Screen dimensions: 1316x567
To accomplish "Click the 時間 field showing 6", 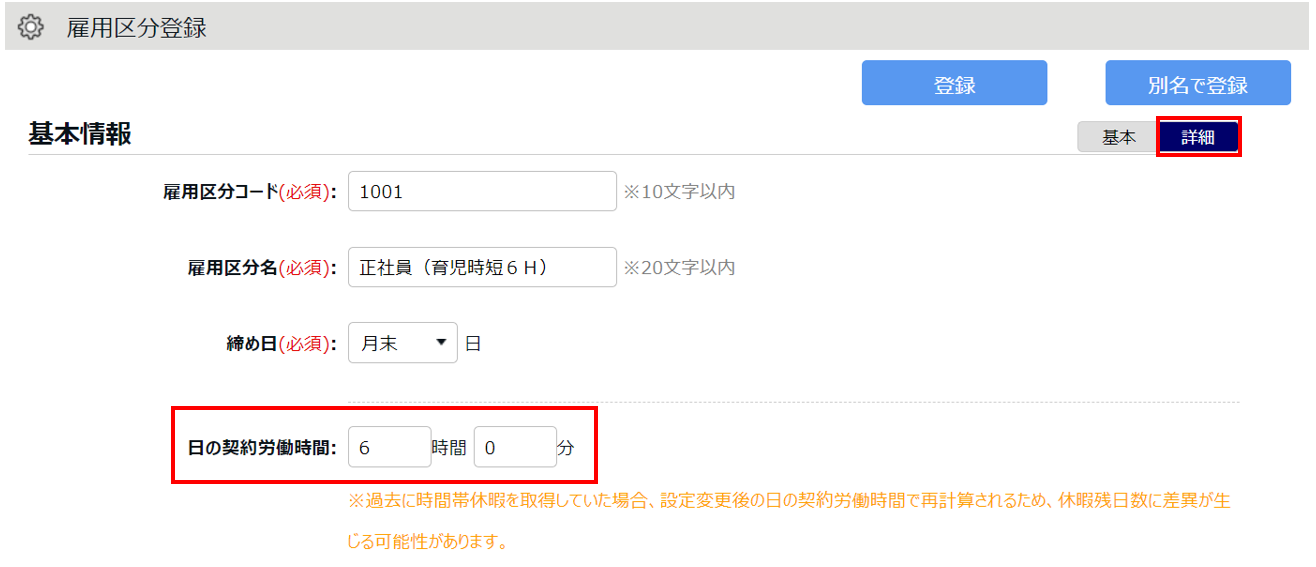I will 389,447.
